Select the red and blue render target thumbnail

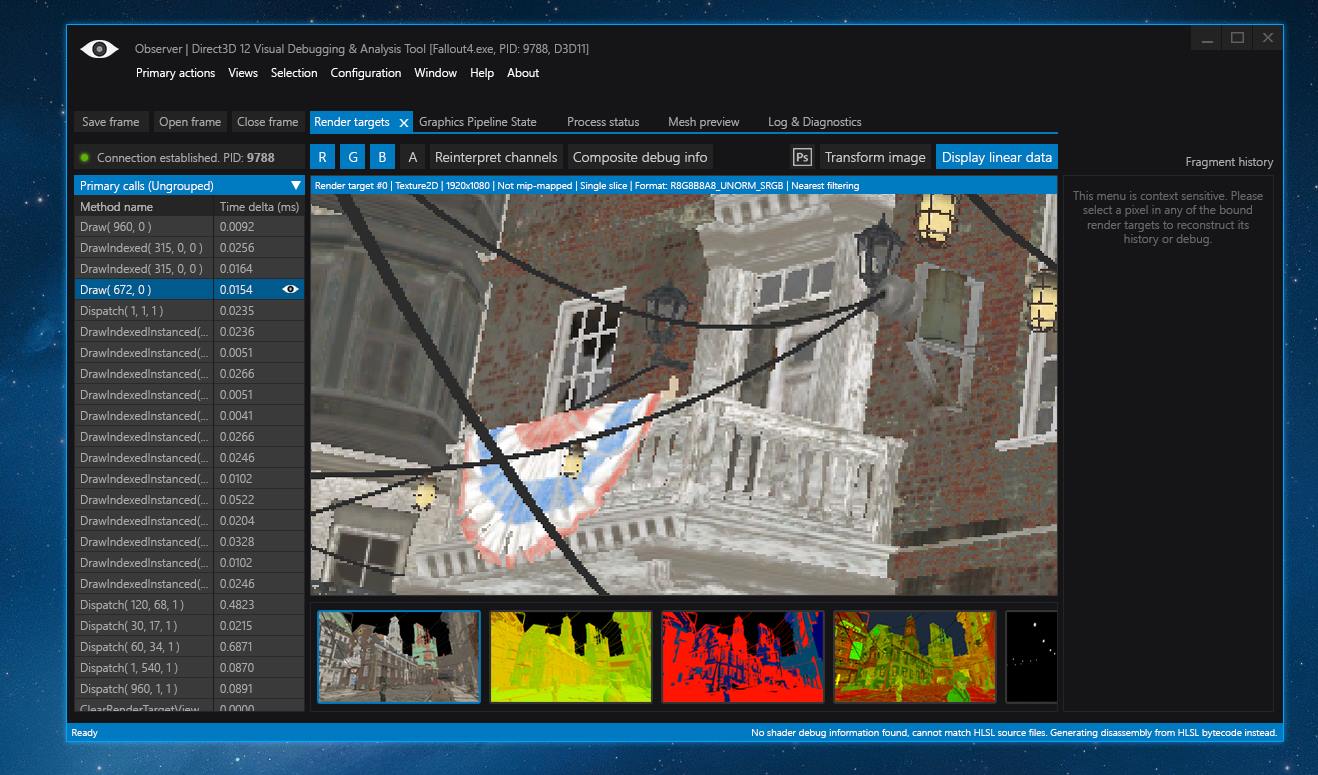coord(743,657)
